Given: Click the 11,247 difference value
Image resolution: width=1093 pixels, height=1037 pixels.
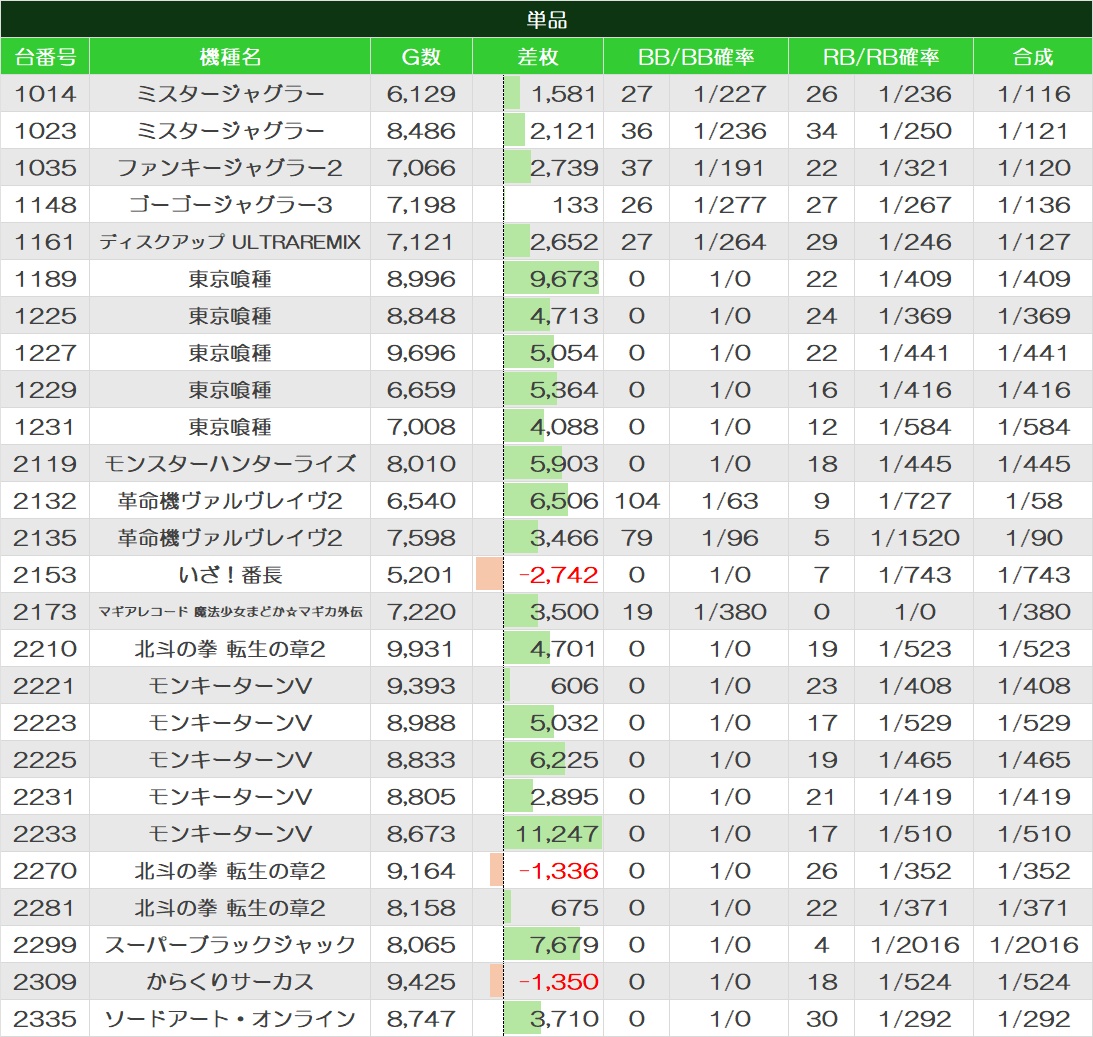Looking at the screenshot, I should tap(557, 834).
